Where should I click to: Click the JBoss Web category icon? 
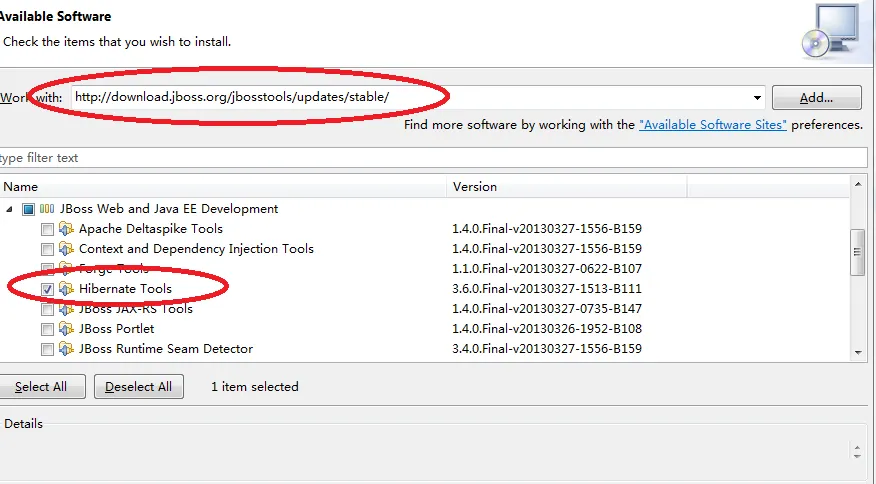click(47, 208)
